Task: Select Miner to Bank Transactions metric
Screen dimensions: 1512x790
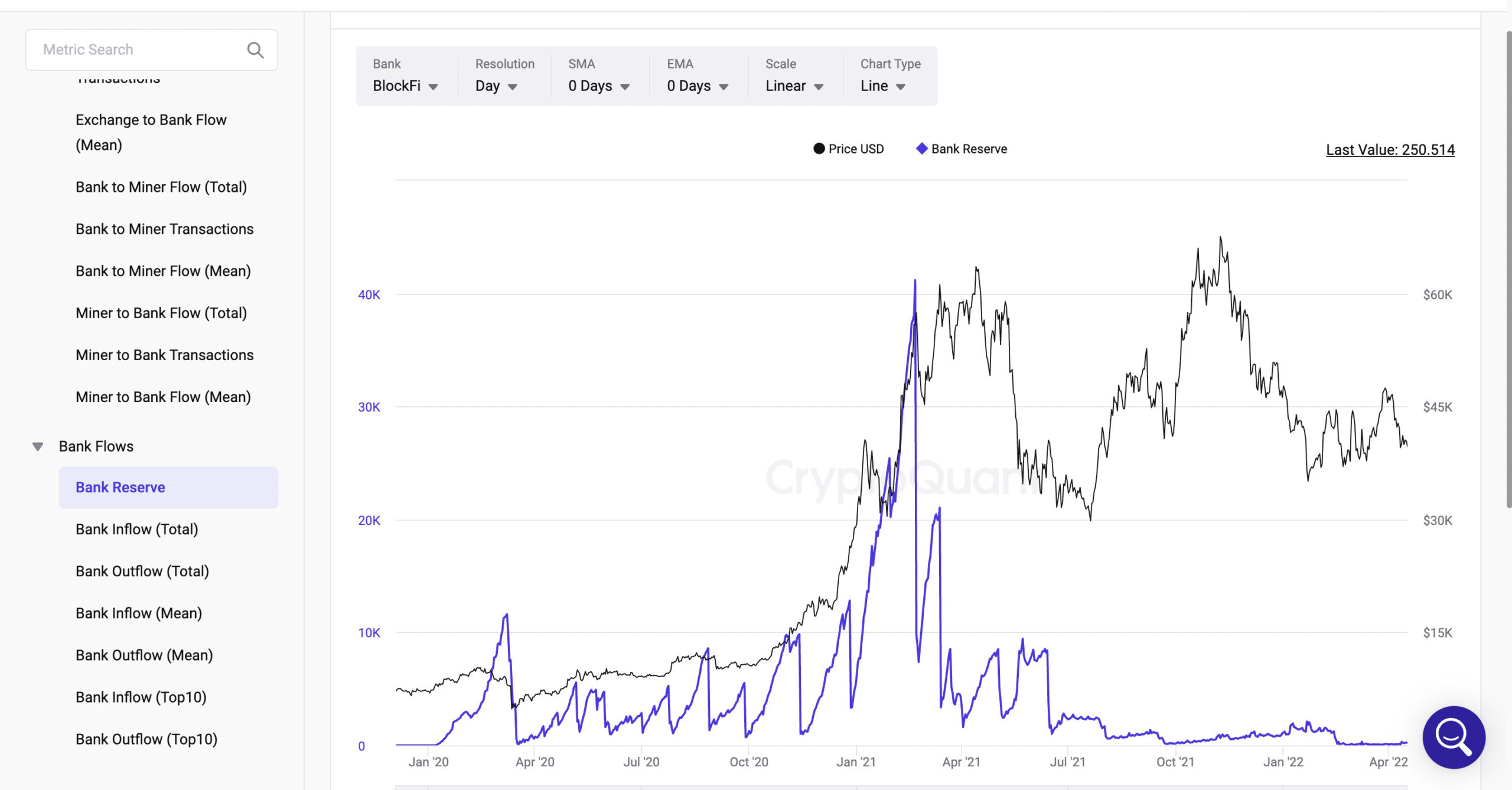Action: (x=164, y=355)
